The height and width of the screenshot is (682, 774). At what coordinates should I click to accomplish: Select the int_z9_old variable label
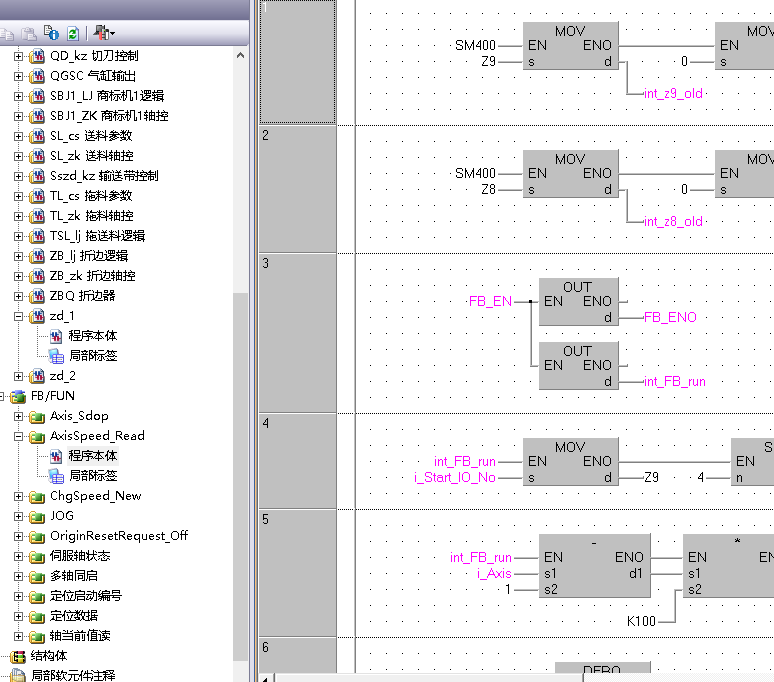(x=672, y=94)
